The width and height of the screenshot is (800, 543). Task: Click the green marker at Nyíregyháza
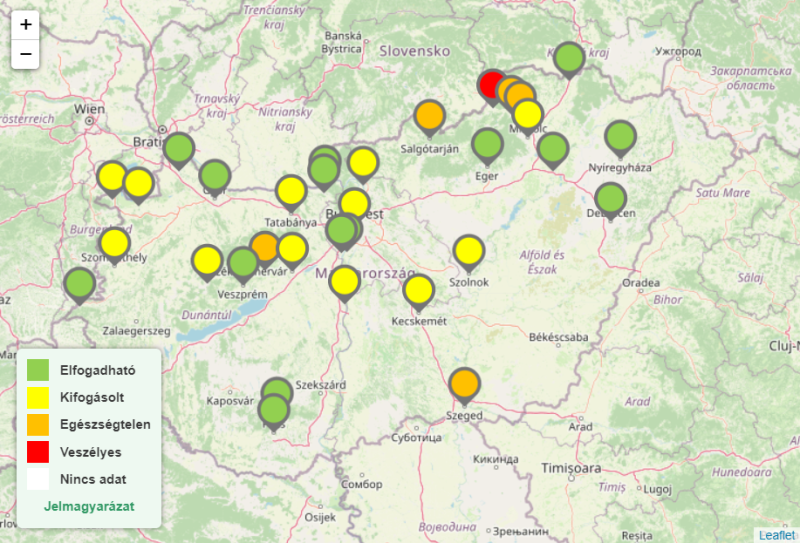[x=620, y=138]
